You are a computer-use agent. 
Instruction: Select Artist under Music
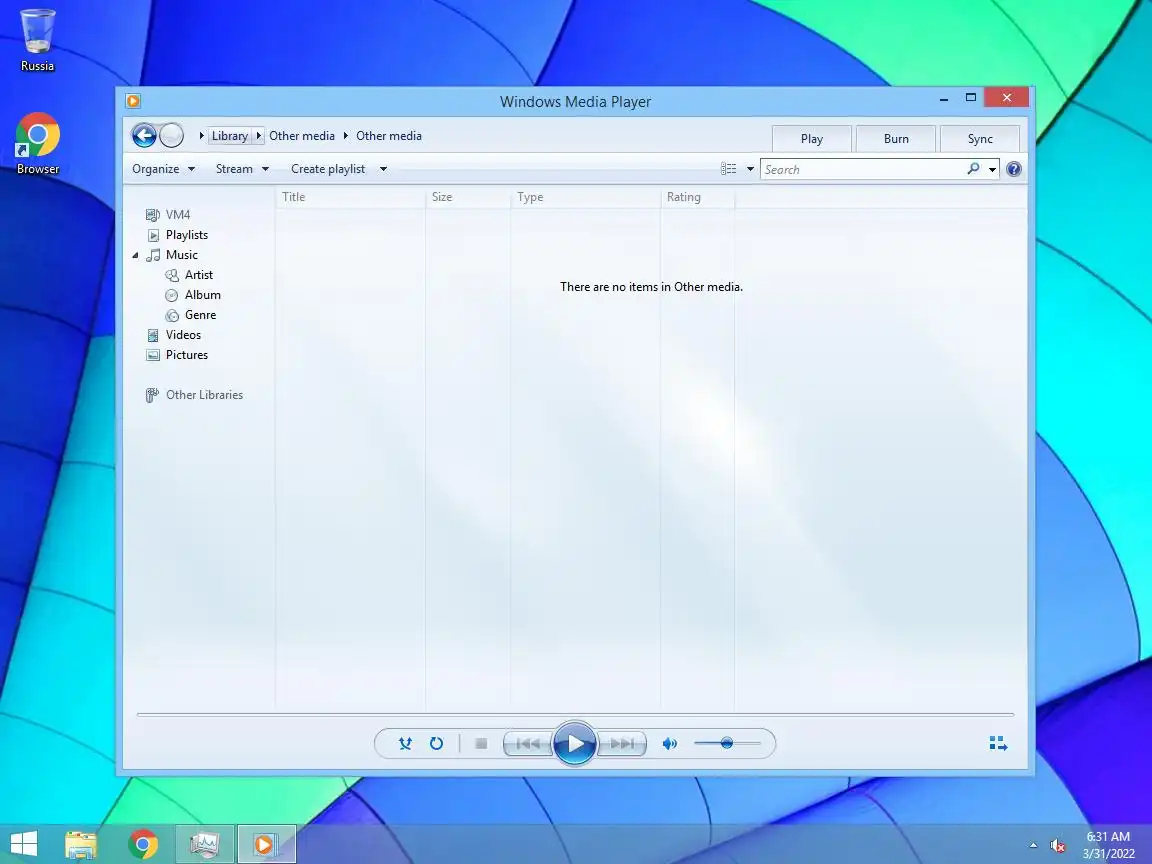pyautogui.click(x=198, y=275)
